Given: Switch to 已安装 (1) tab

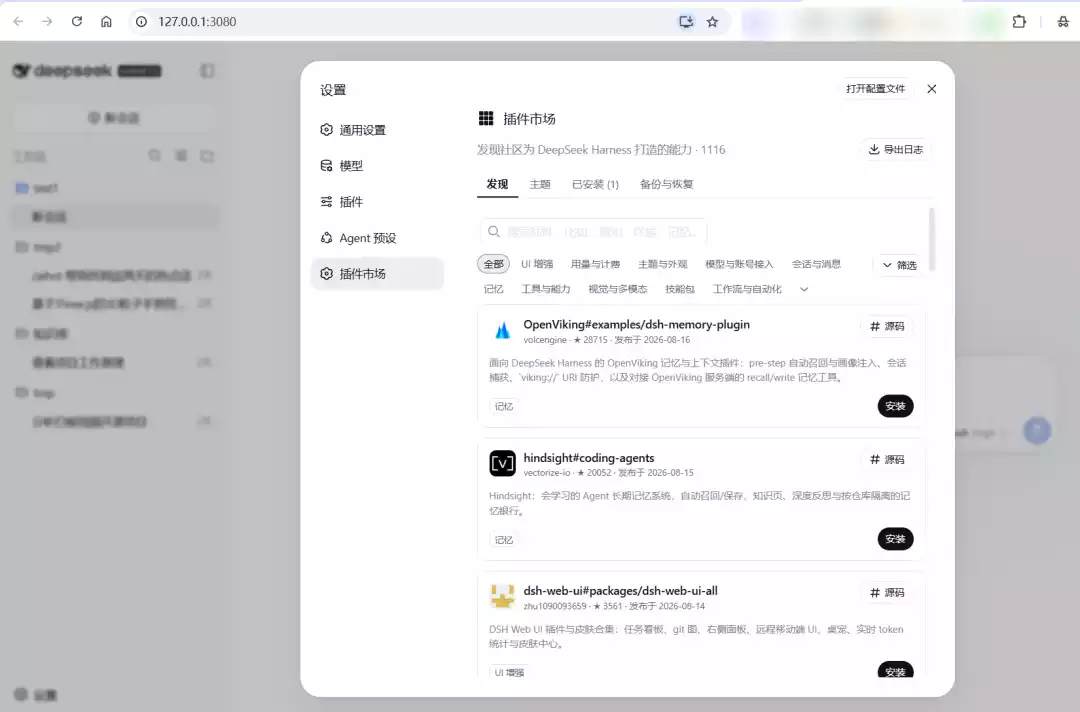Looking at the screenshot, I should pyautogui.click(x=595, y=184).
